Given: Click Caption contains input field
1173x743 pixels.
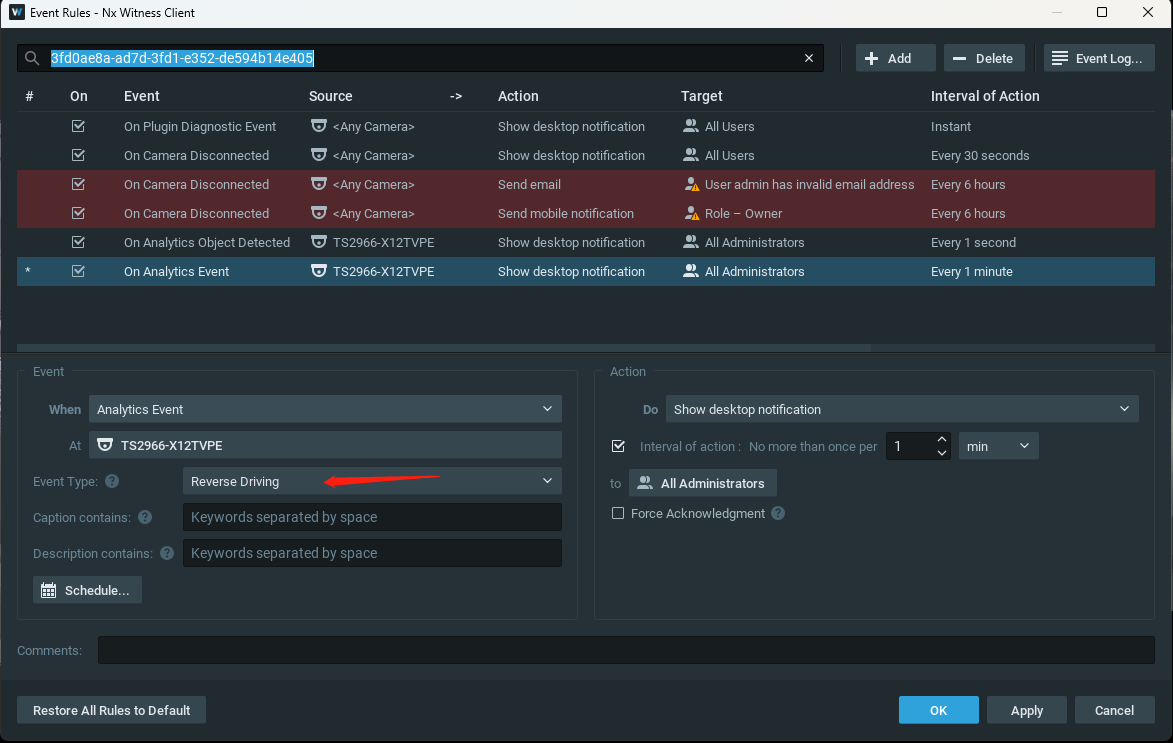Looking at the screenshot, I should click(372, 517).
